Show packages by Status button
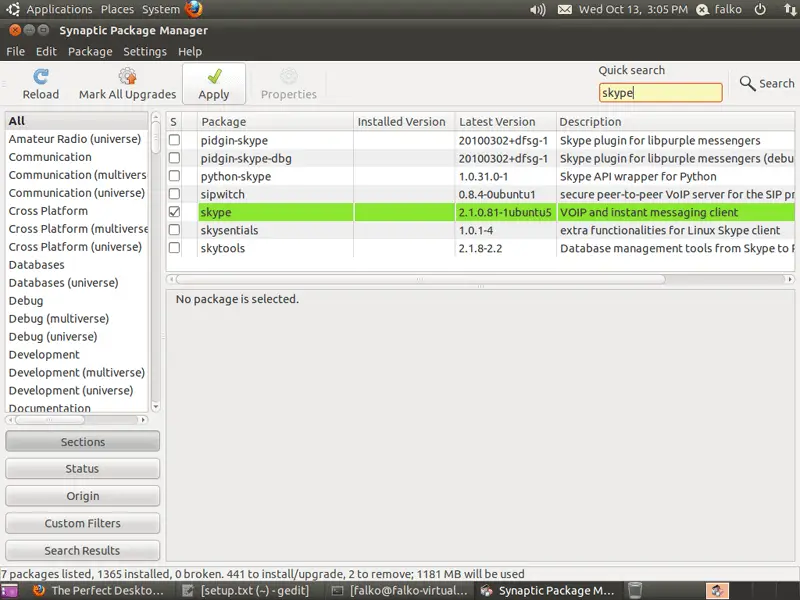This screenshot has height=600, width=800. point(82,468)
